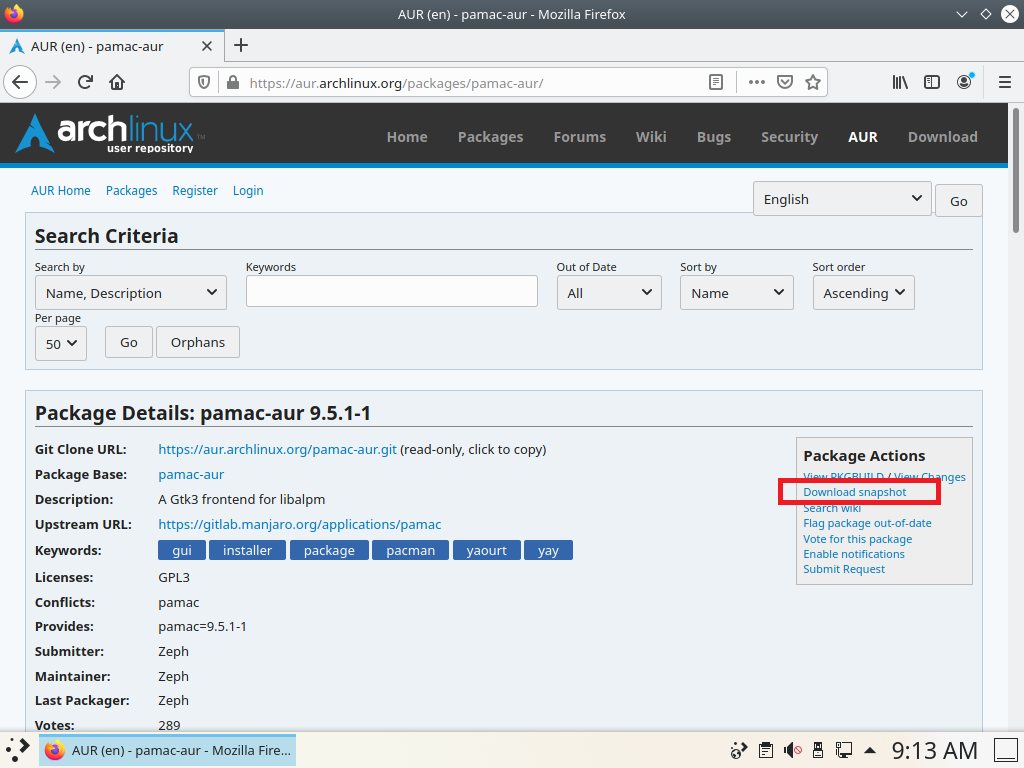Click the Arch Linux logo
The width and height of the screenshot is (1024, 768).
click(x=110, y=134)
